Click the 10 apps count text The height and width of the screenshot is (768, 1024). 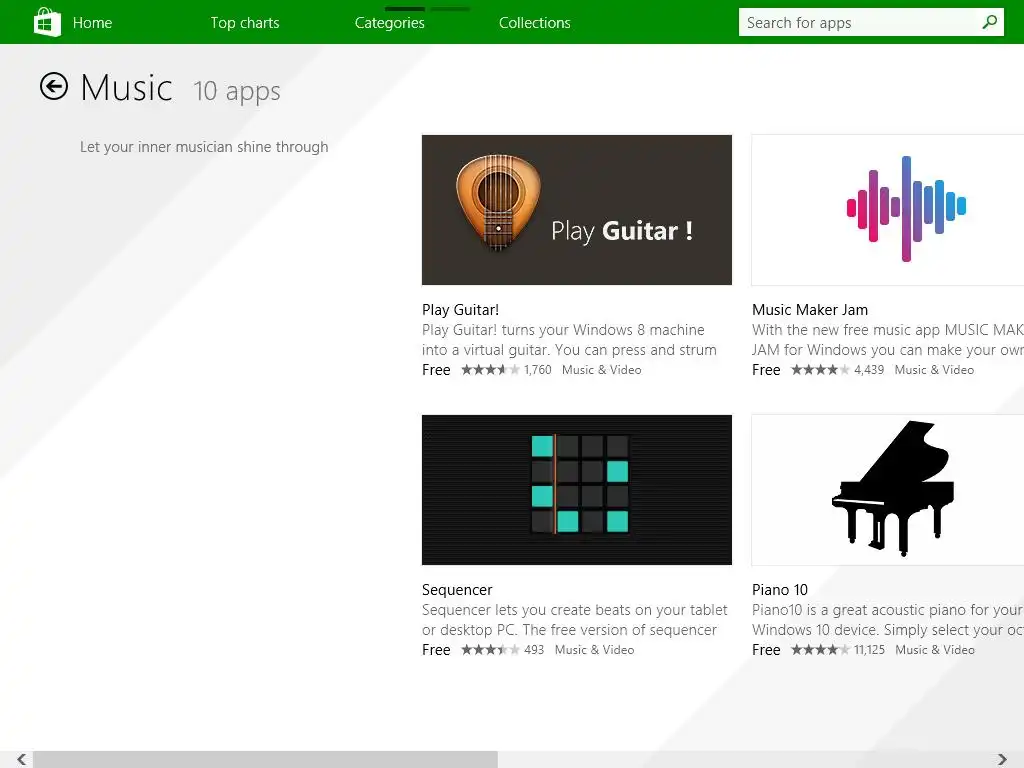click(236, 91)
